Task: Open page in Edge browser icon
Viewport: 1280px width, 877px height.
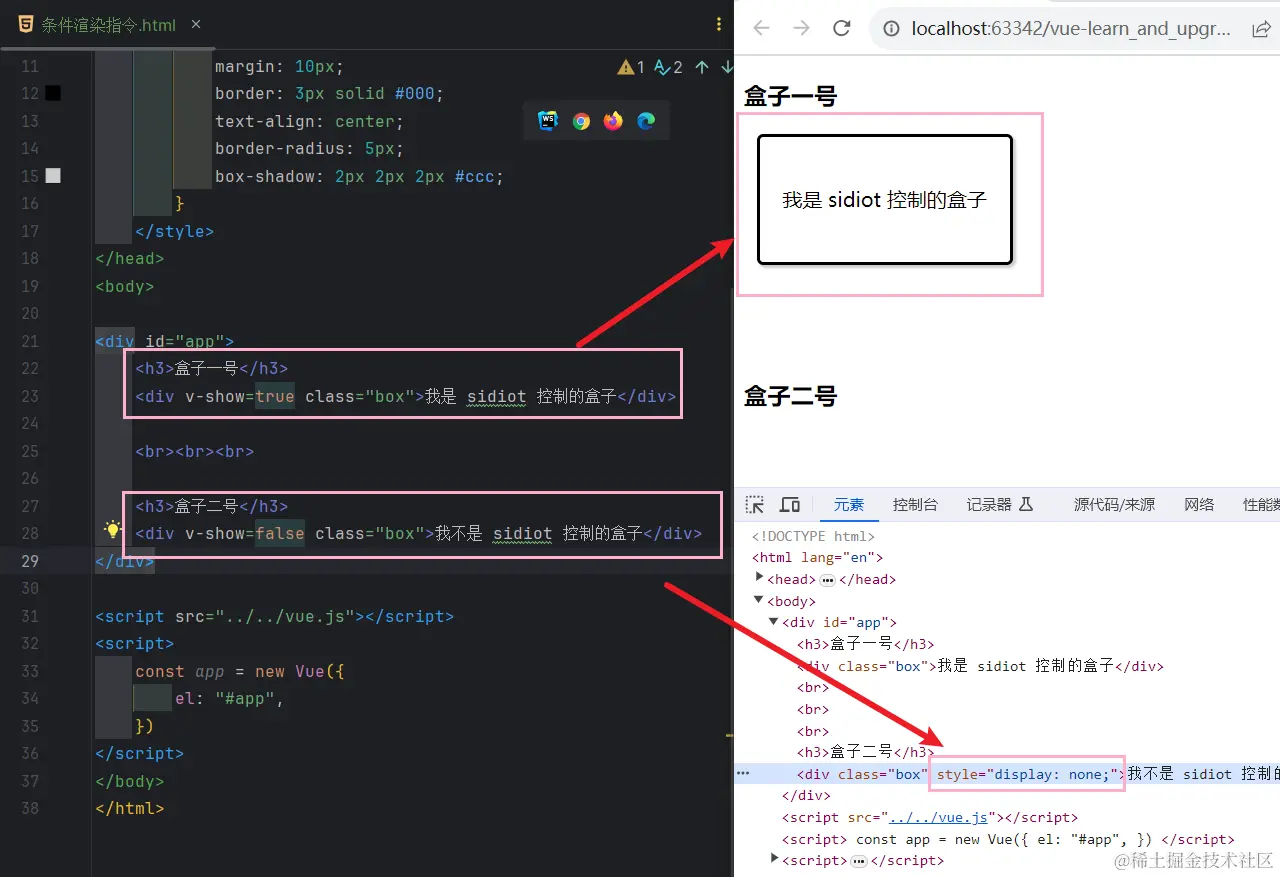Action: [x=646, y=121]
